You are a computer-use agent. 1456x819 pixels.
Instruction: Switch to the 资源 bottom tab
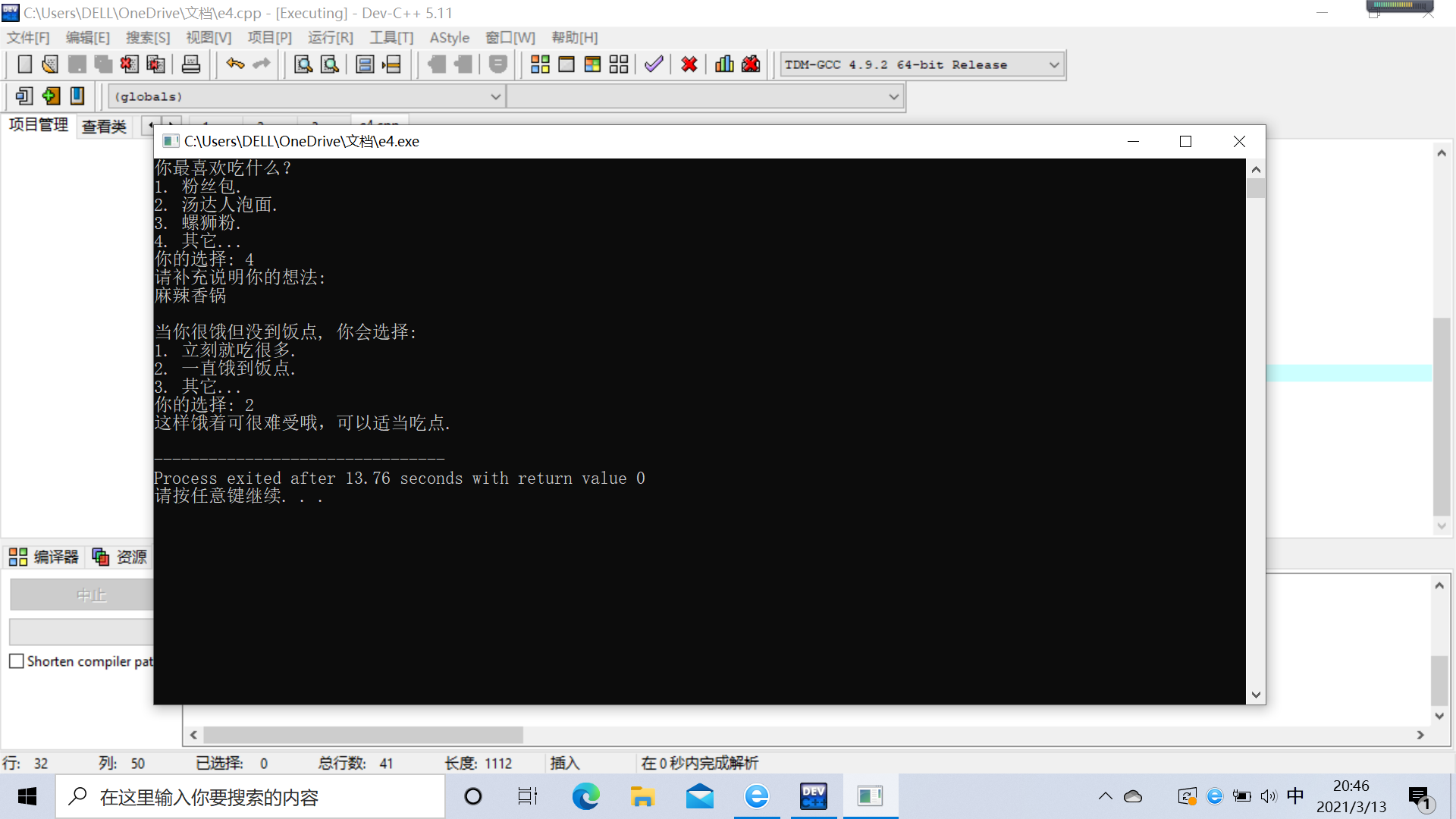point(120,557)
